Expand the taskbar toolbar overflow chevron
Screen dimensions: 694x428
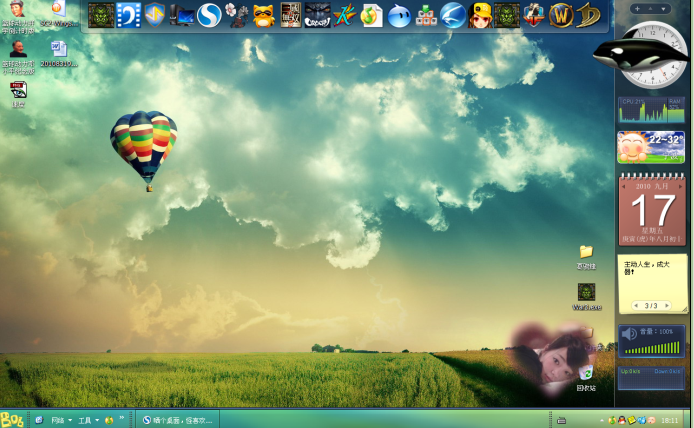122,418
